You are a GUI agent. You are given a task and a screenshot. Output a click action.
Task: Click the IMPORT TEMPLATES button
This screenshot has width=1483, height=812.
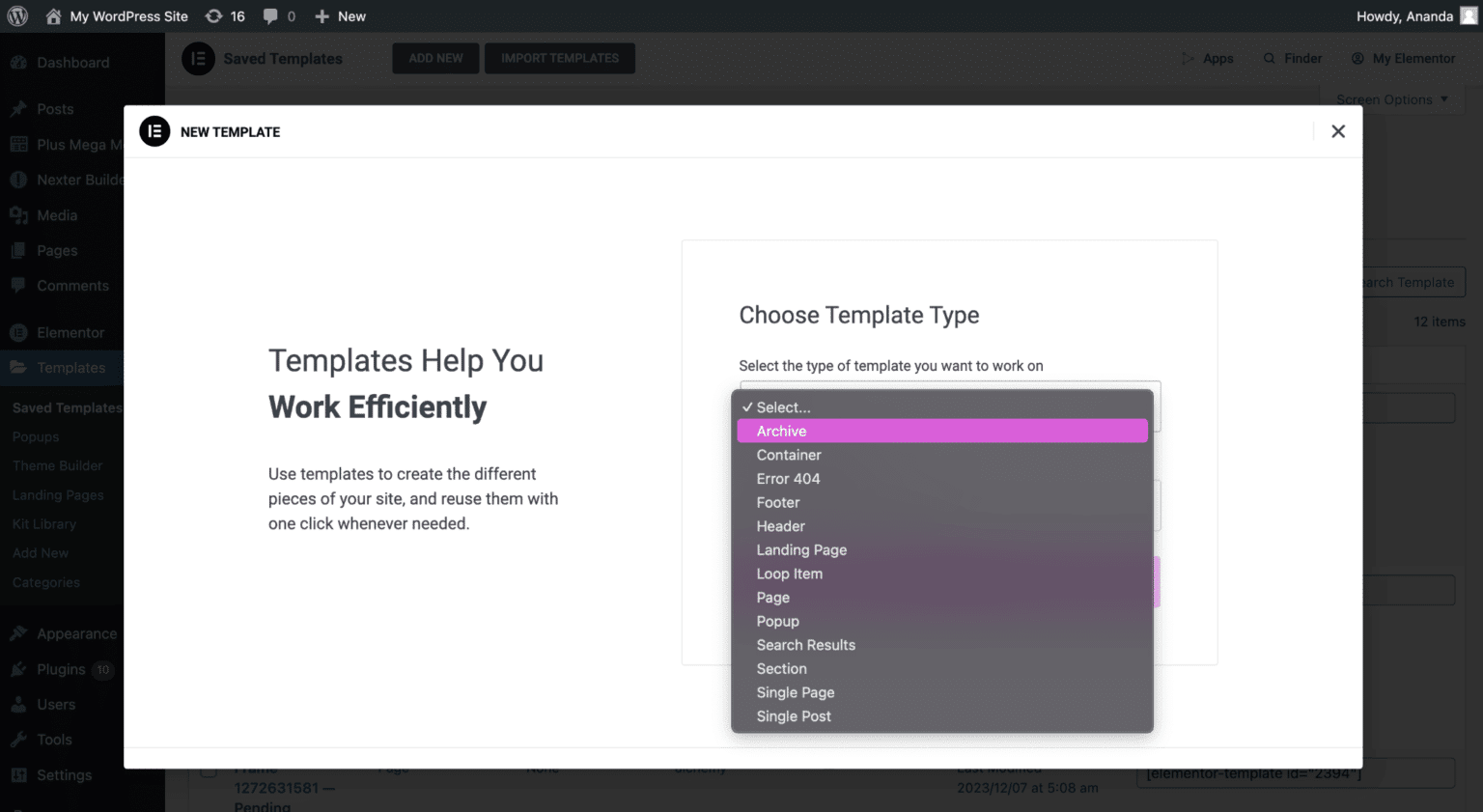559,58
